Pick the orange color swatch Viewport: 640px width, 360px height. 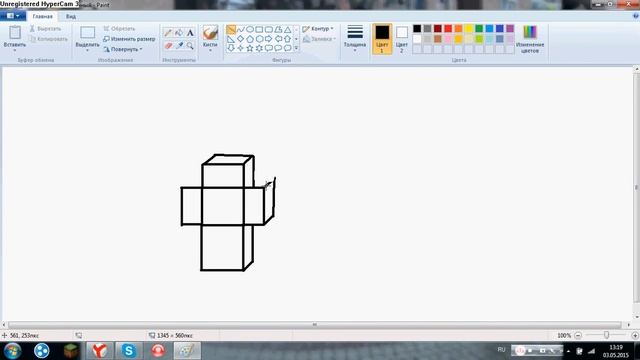click(x=458, y=29)
